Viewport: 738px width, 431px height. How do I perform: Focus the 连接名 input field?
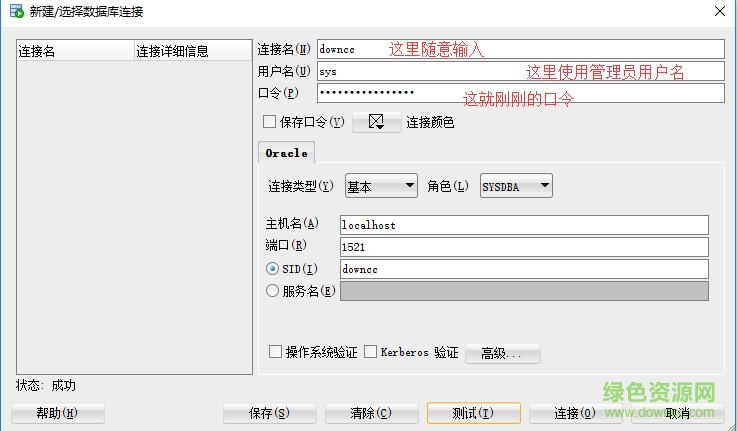tap(521, 49)
